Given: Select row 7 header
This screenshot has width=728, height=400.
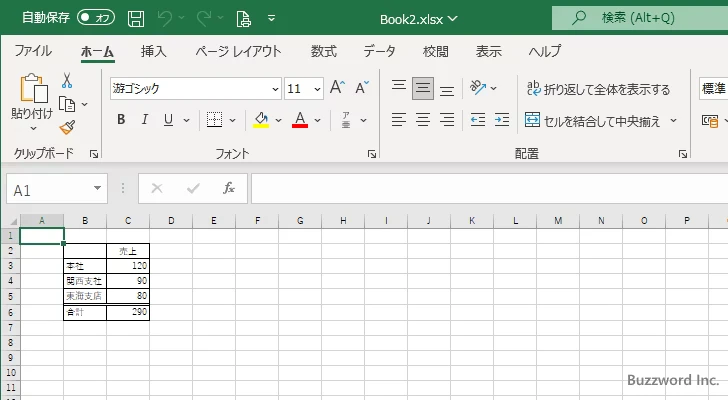Looking at the screenshot, I should point(10,328).
